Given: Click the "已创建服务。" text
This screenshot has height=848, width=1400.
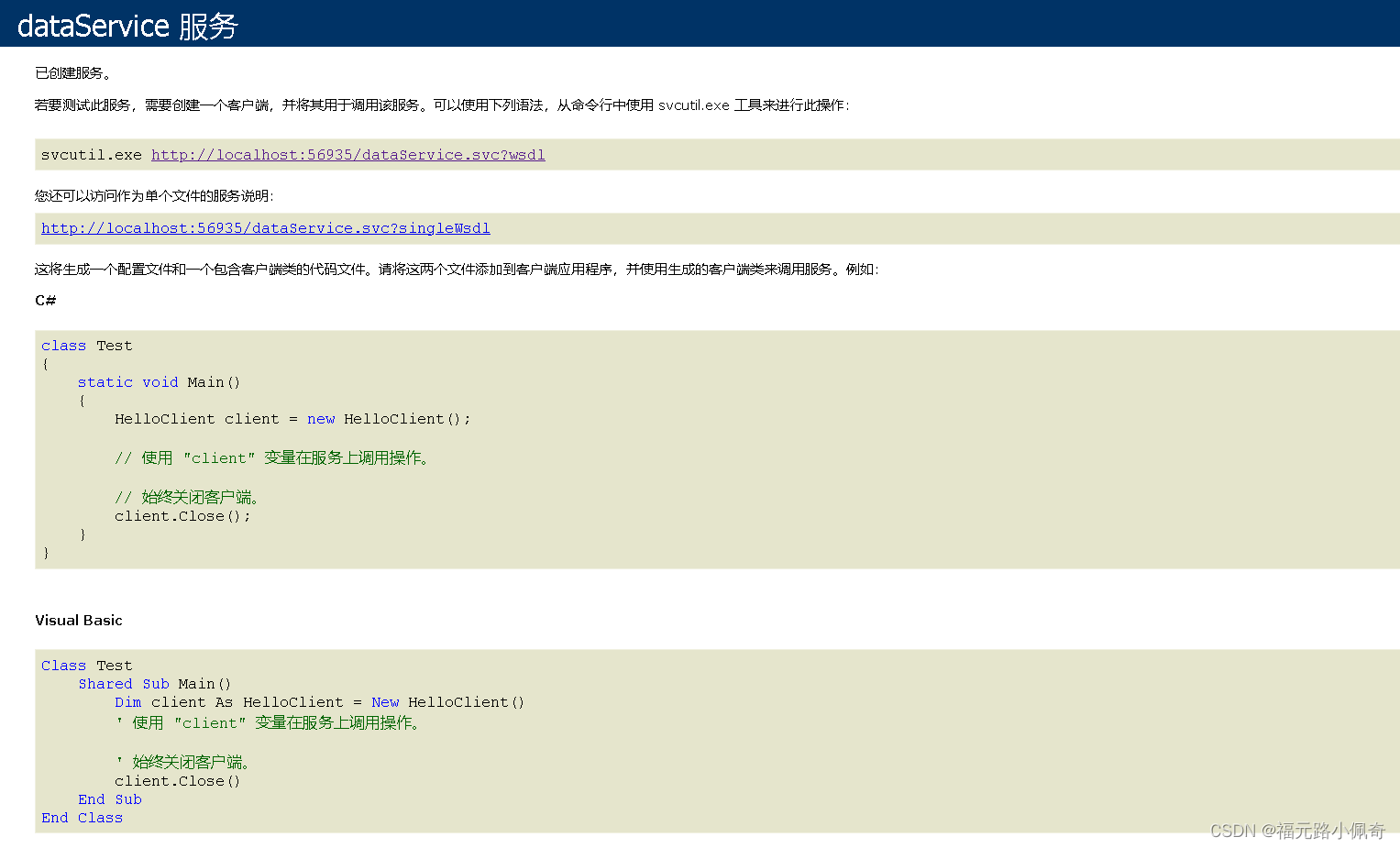Looking at the screenshot, I should [73, 73].
